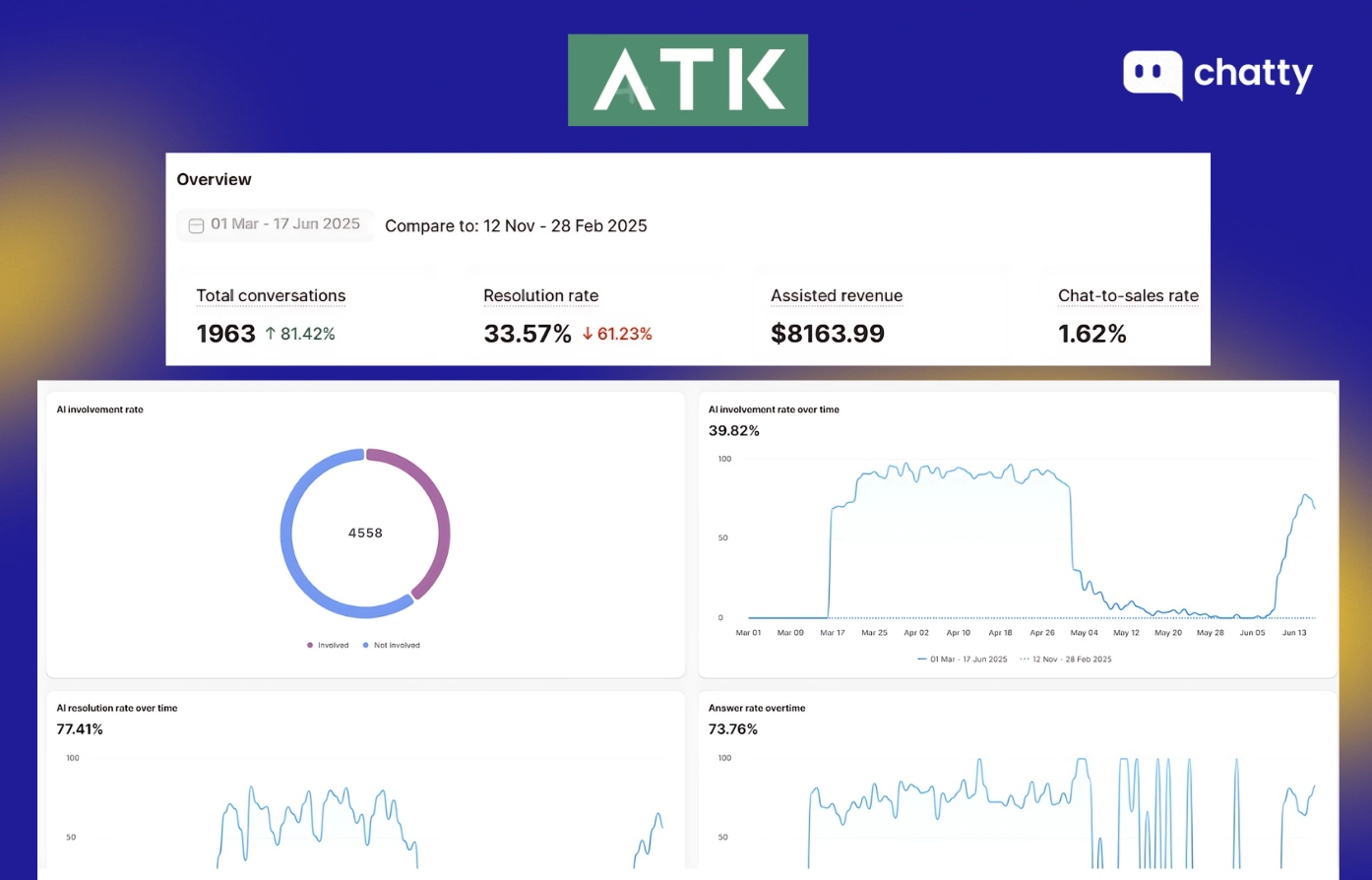Image resolution: width=1372 pixels, height=880 pixels.
Task: Open the Total conversations metric label
Action: coord(271,295)
